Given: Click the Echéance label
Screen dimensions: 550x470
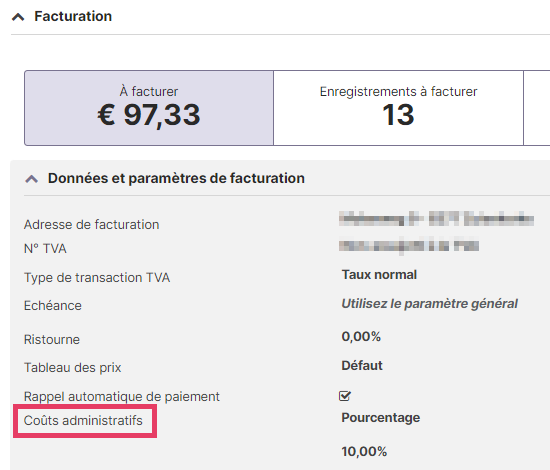Looking at the screenshot, I should pos(53,306).
